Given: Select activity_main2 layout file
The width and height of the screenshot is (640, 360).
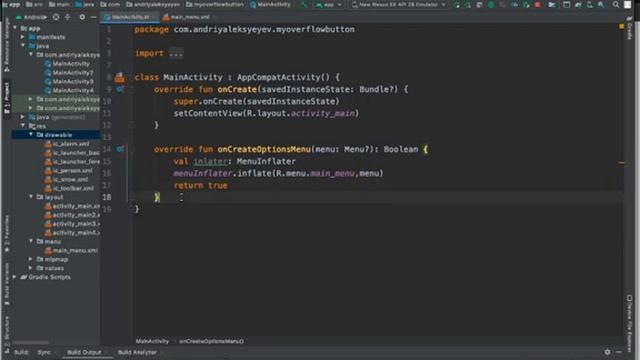Looking at the screenshot, I should pyautogui.click(x=76, y=215).
